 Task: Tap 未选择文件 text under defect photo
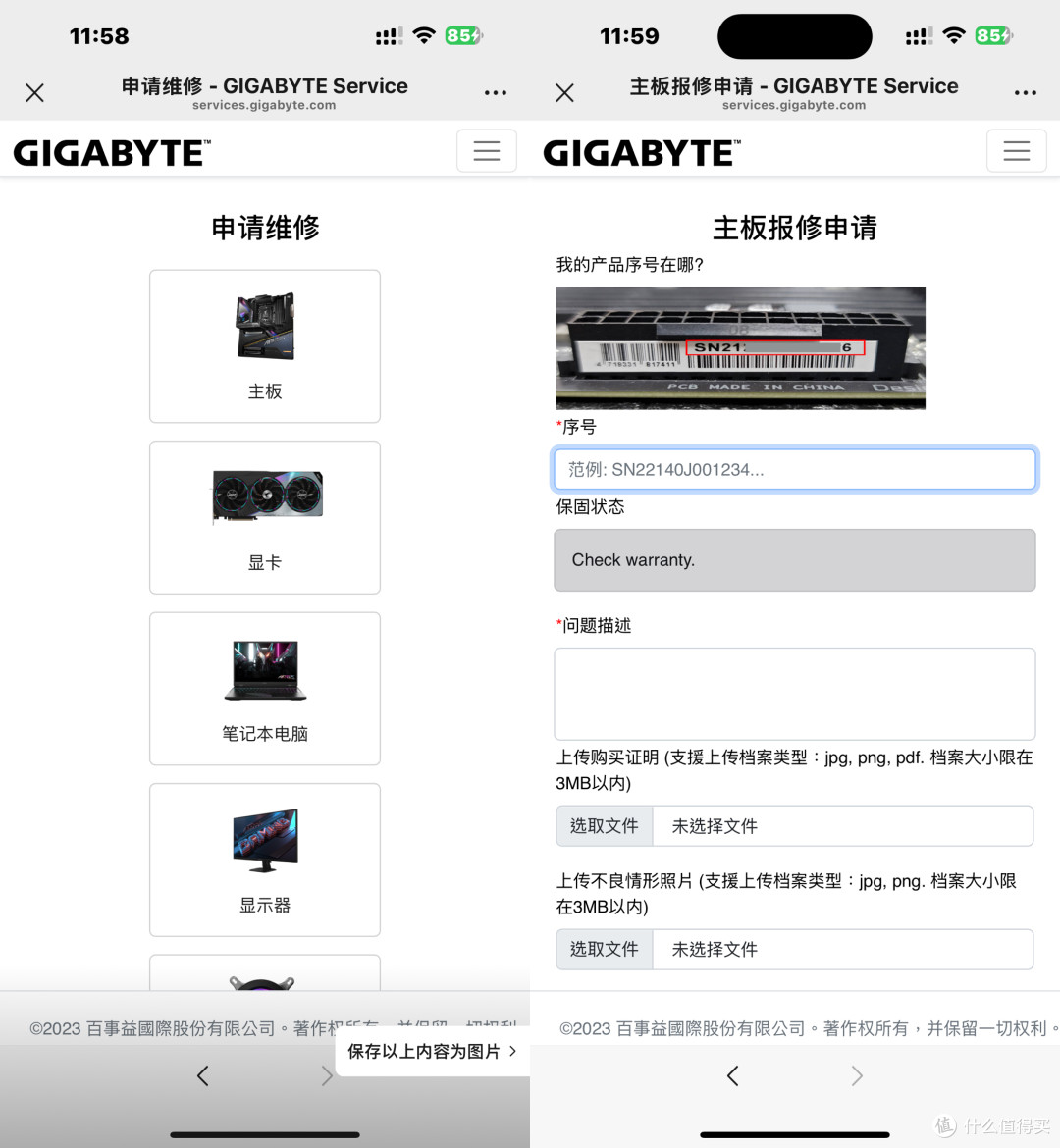click(715, 950)
